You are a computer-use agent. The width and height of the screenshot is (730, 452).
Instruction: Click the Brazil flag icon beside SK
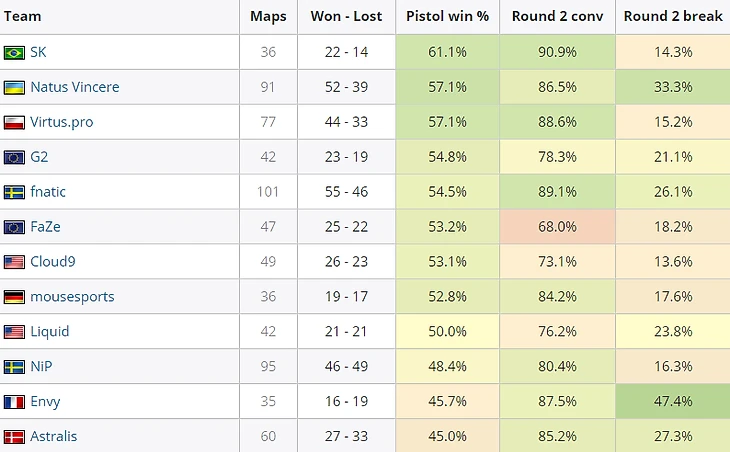click(x=14, y=53)
